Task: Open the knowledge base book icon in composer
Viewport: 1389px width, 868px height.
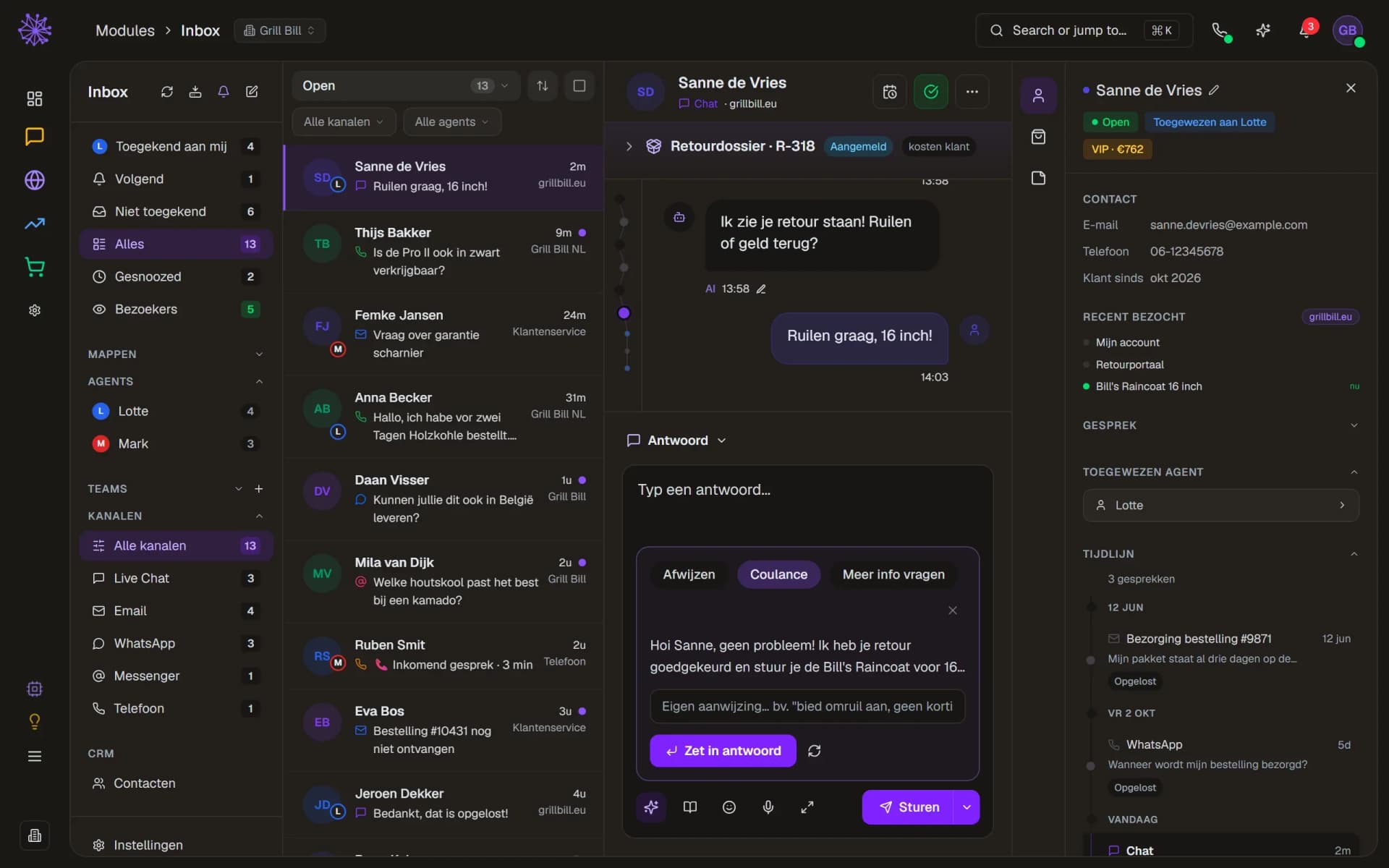Action: (x=690, y=807)
